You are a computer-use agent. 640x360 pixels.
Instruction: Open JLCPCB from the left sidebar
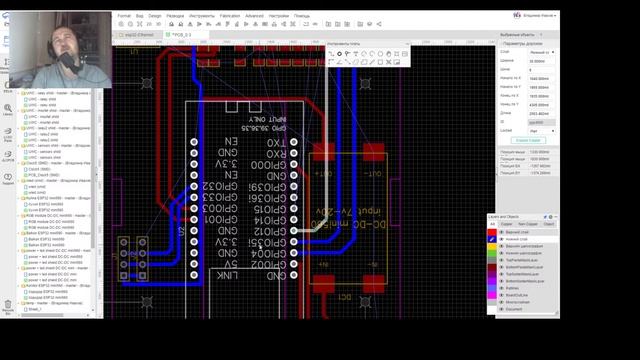(8, 156)
